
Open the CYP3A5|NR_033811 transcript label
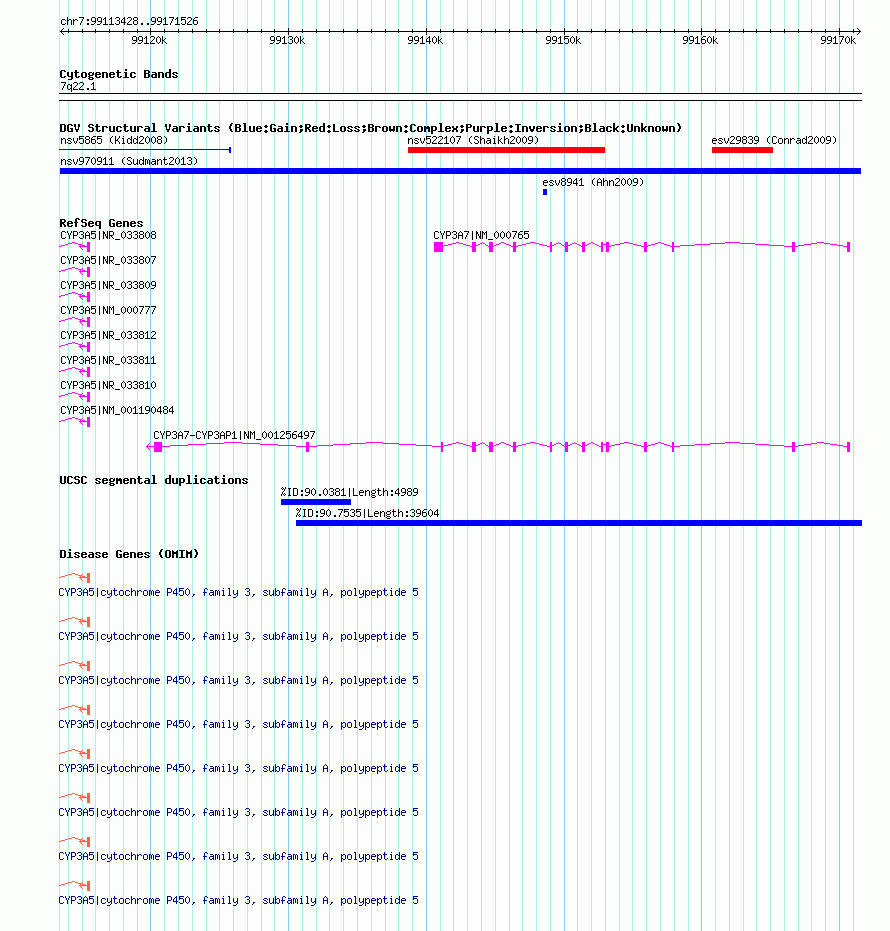click(x=108, y=360)
